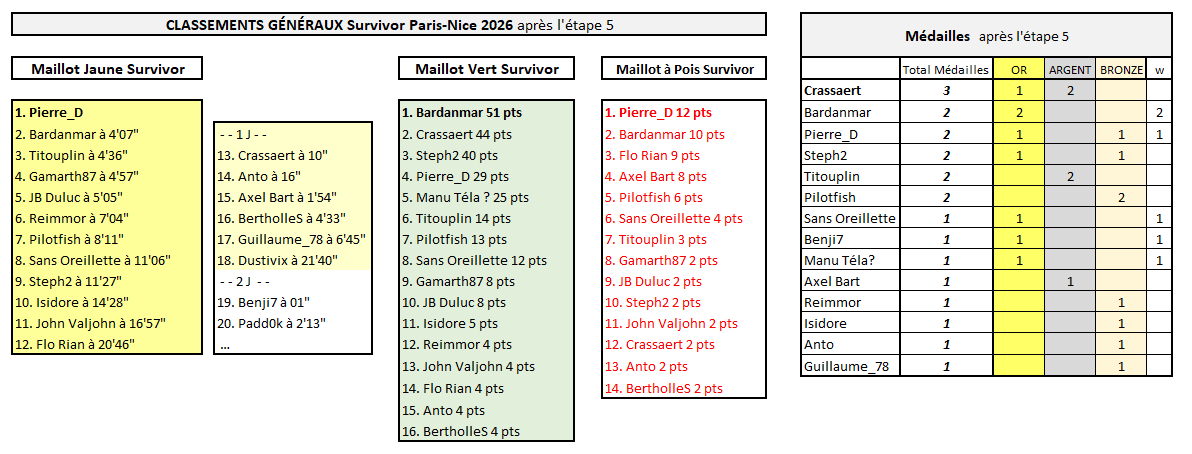This screenshot has height=454, width=1192.
Task: Click the CLASSEMENTS GÉNÉRAUX title banner
Action: 389,25
